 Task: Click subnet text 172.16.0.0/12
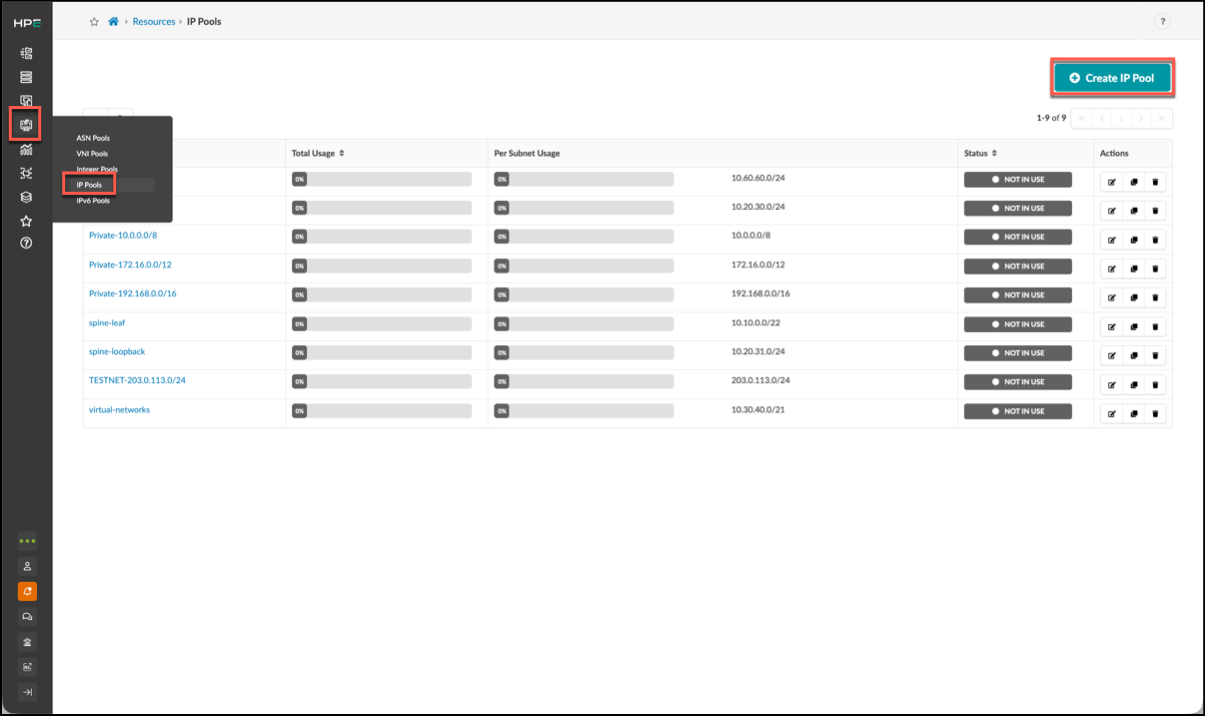(758, 265)
